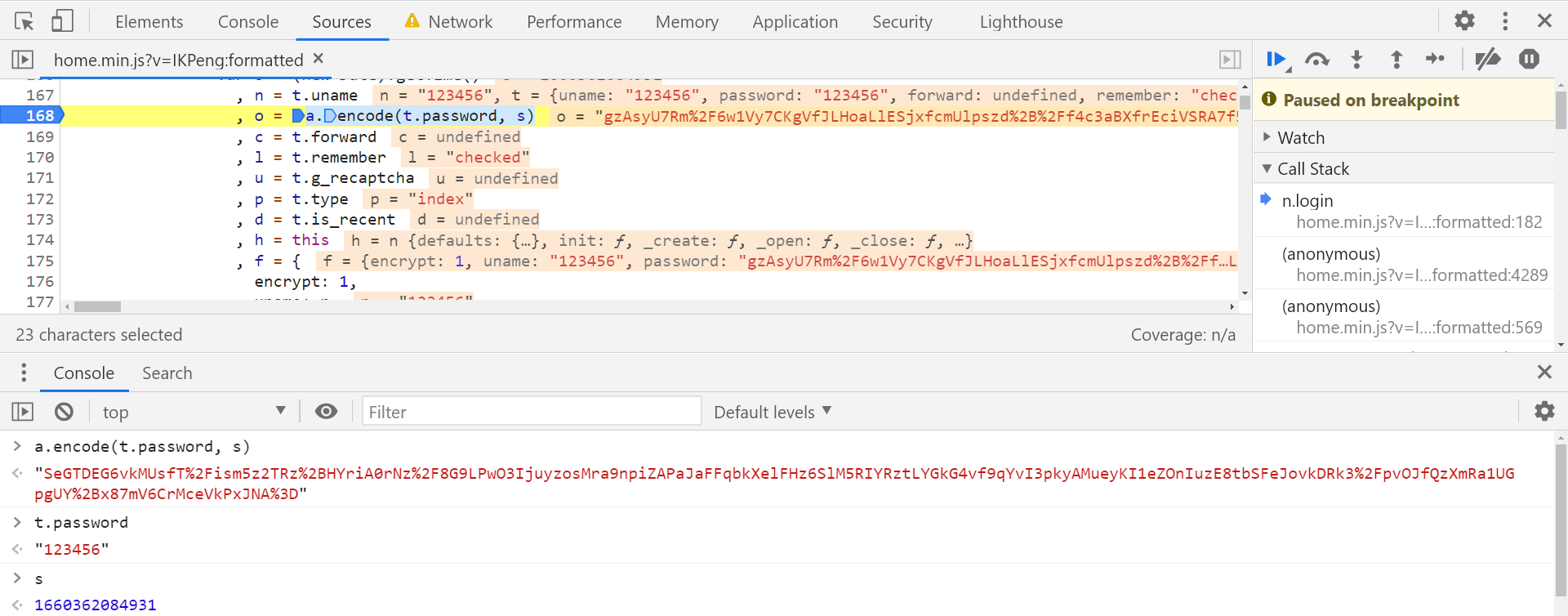This screenshot has height=616, width=1568.
Task: Click the debugger sidebar vertical scrollbar
Action: pos(1561,109)
